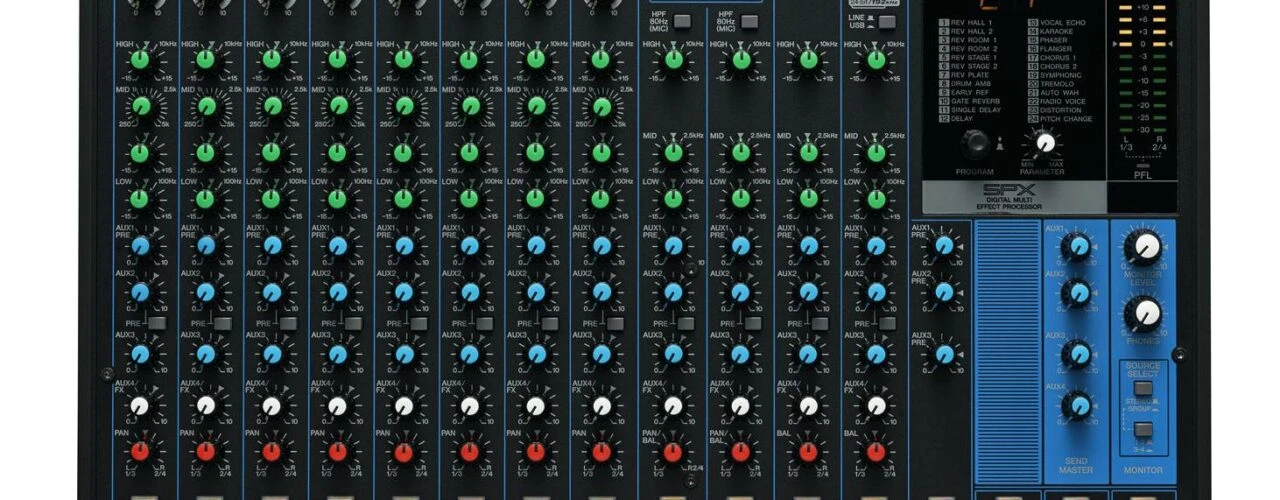Toggle the LINE/USB input switch
Screen dimensions: 1280x500
coord(886,22)
